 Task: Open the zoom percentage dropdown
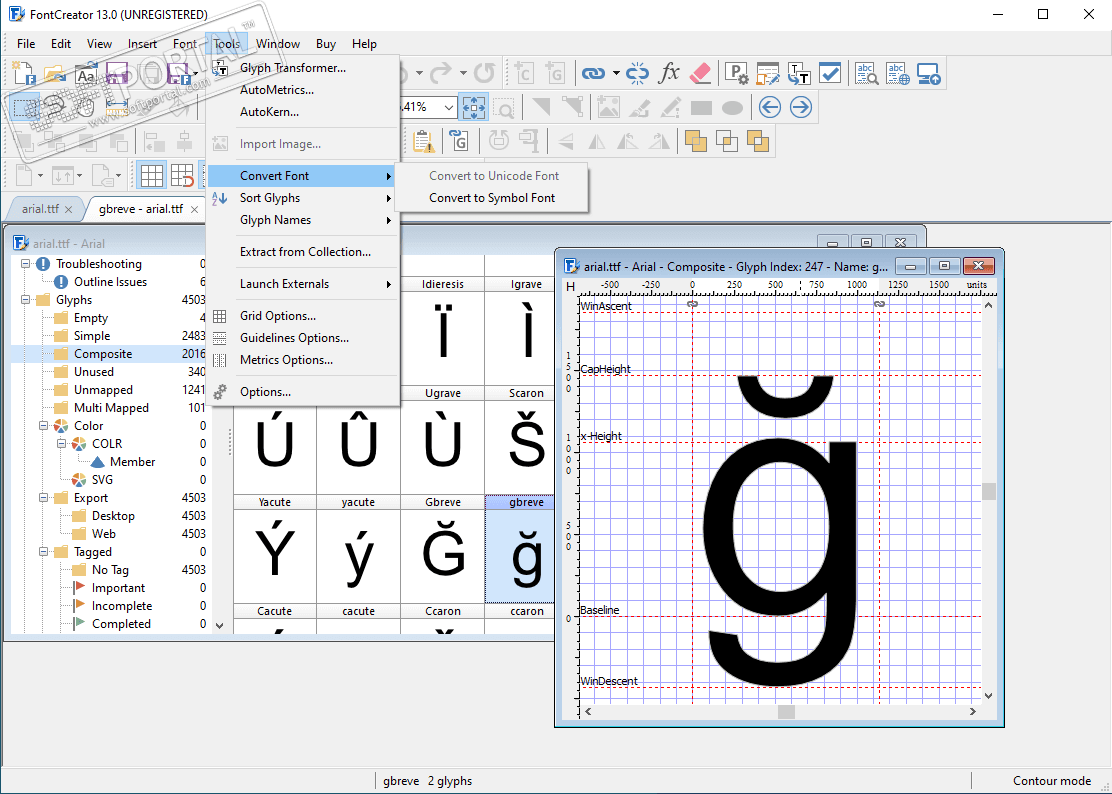click(448, 108)
